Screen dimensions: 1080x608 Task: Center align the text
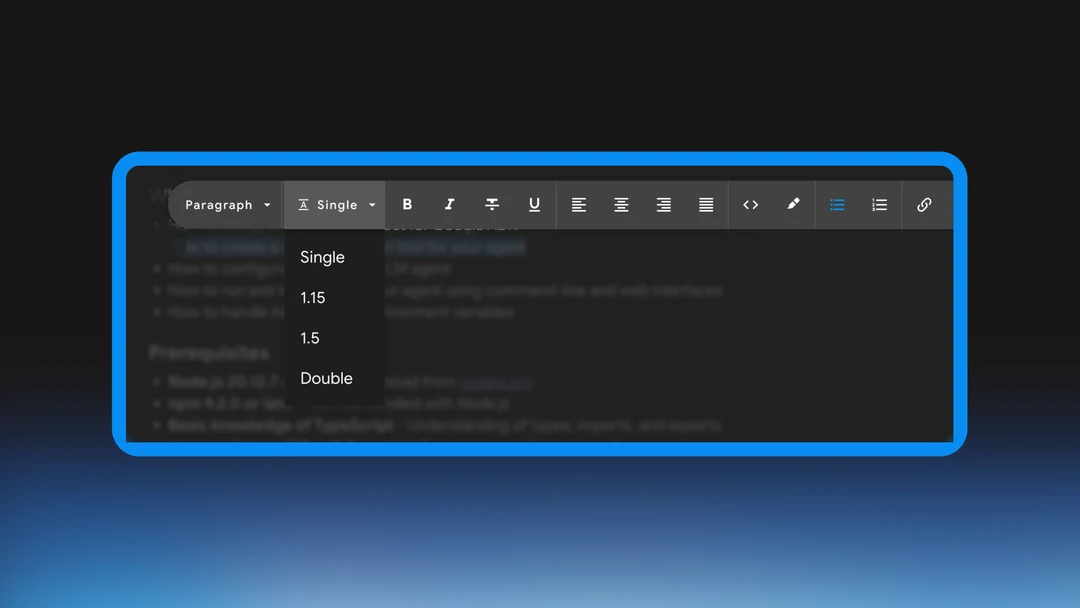[621, 205]
